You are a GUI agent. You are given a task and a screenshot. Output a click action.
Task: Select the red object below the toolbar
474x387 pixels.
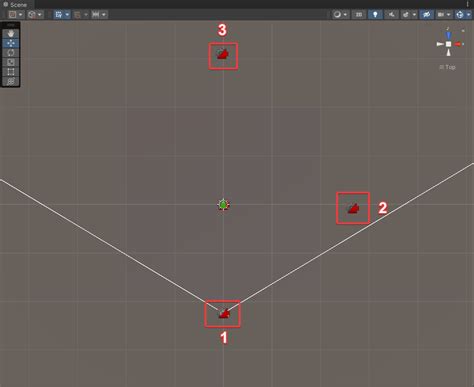coord(223,54)
